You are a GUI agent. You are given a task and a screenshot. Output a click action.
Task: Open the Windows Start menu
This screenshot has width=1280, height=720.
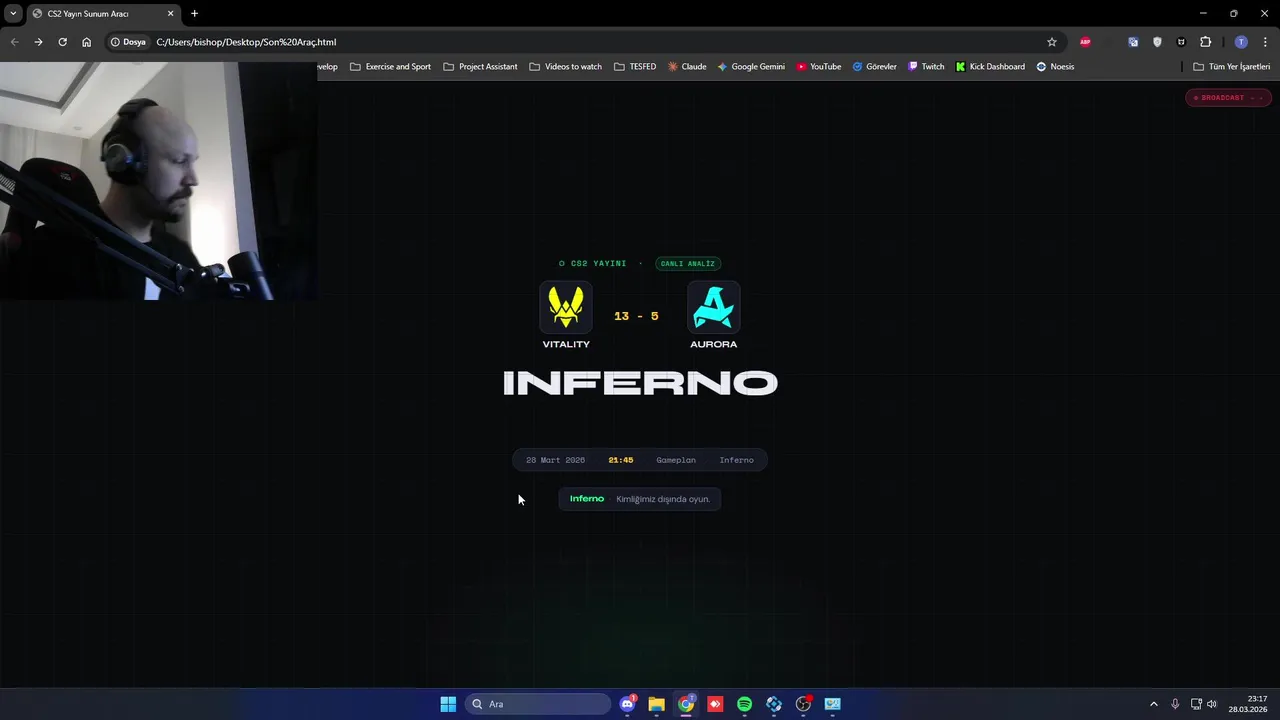tap(448, 704)
